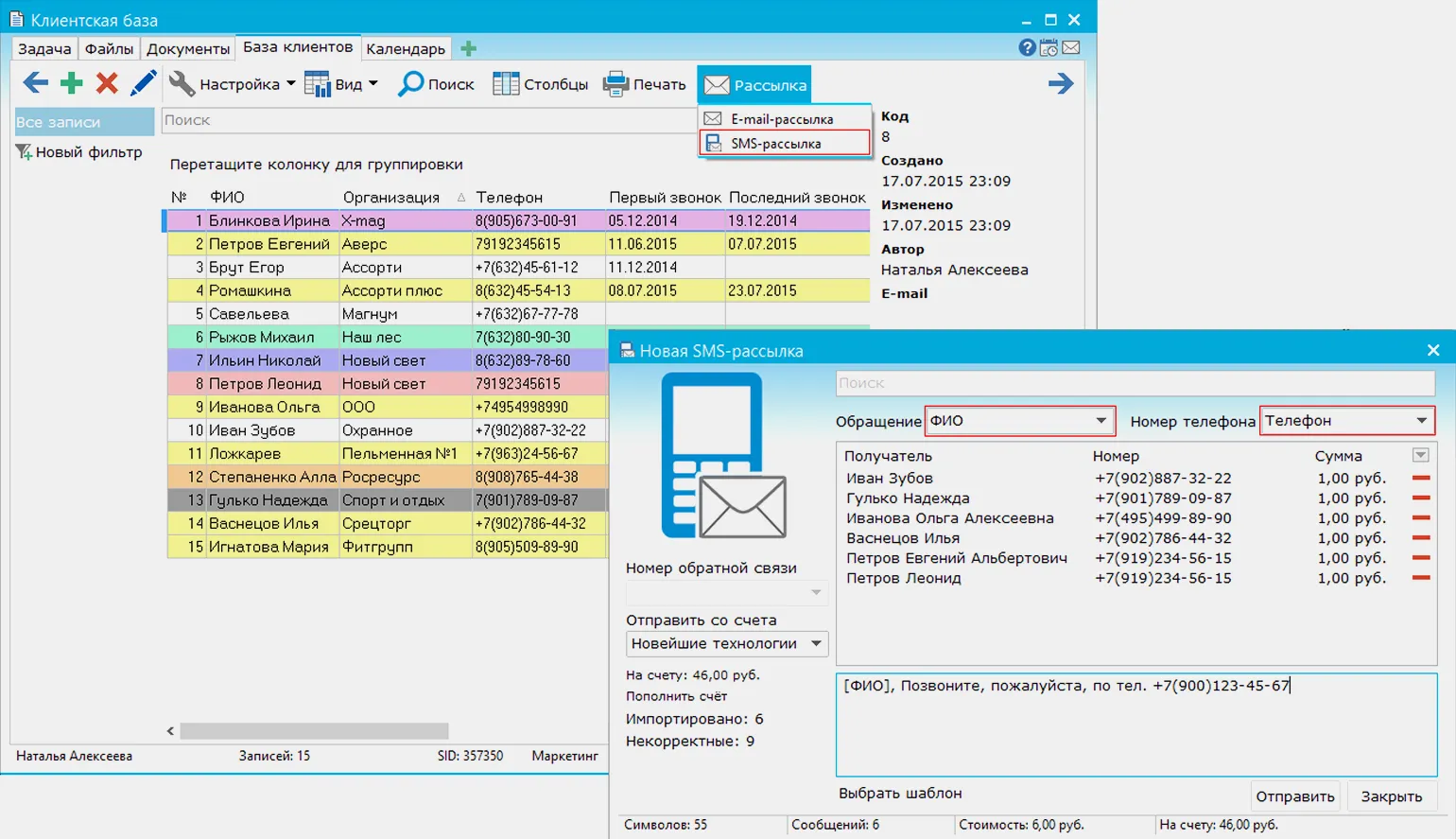Add a new record with green plus
The width and height of the screenshot is (1456, 839).
[71, 83]
